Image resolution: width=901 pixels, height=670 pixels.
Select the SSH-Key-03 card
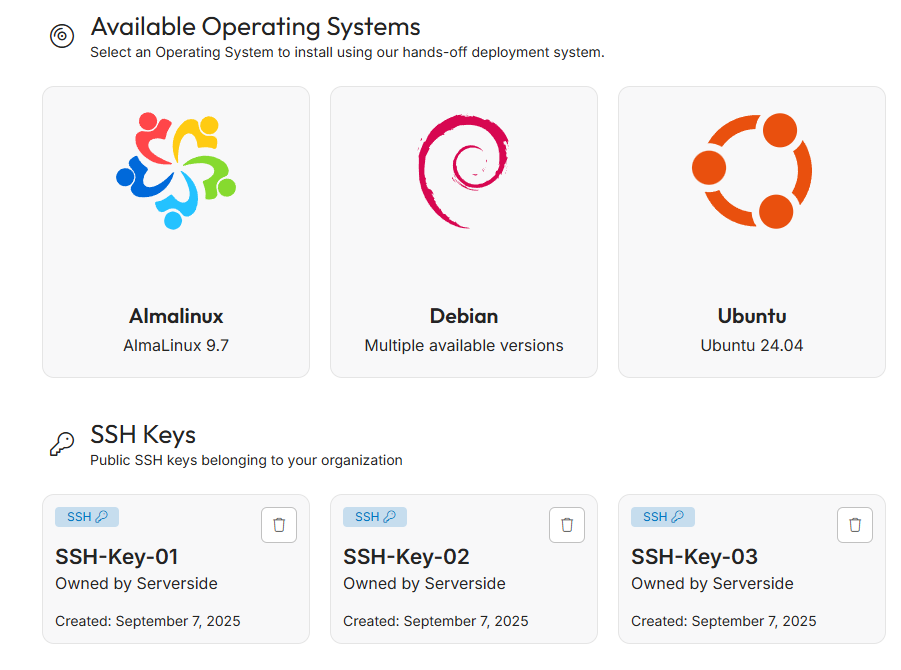click(751, 568)
